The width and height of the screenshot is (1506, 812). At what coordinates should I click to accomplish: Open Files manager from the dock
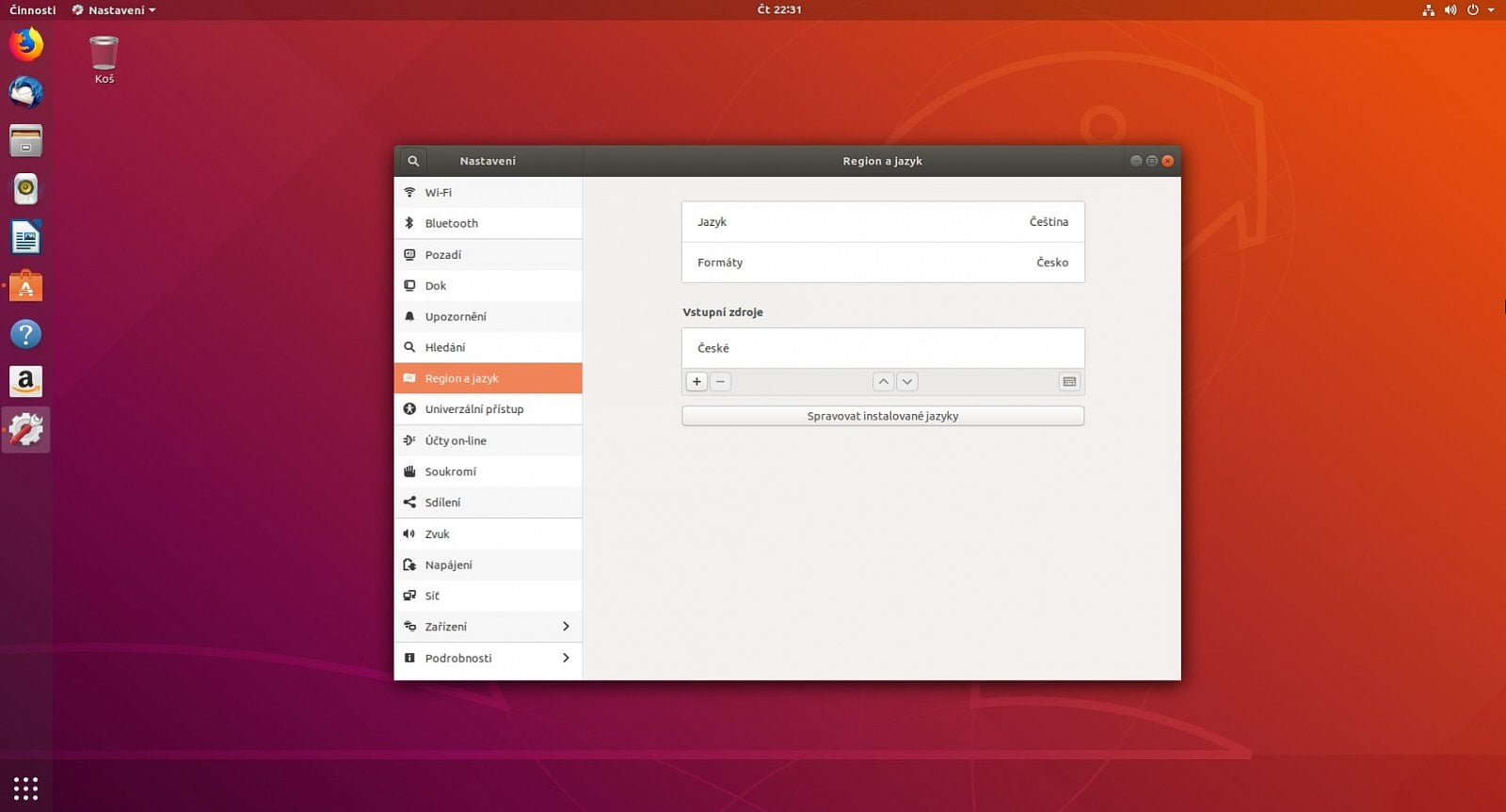point(25,141)
